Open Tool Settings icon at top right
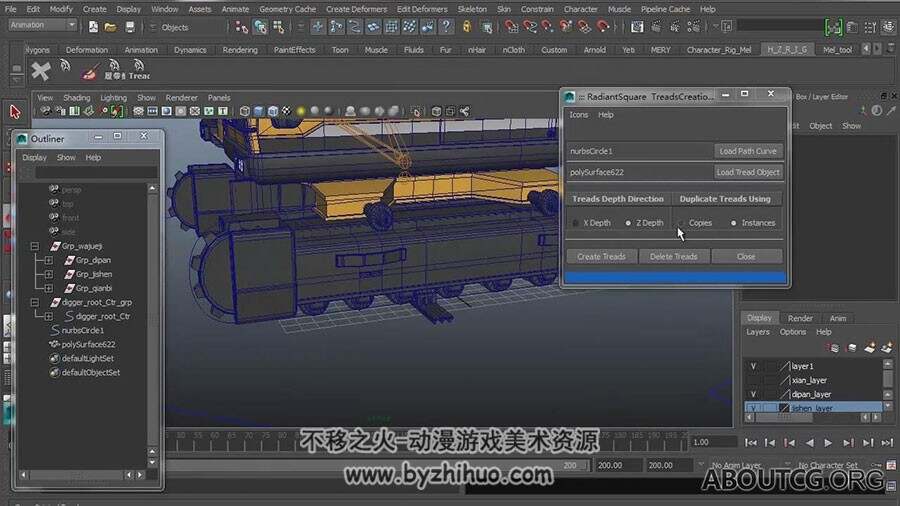Image resolution: width=900 pixels, height=506 pixels. (x=871, y=27)
